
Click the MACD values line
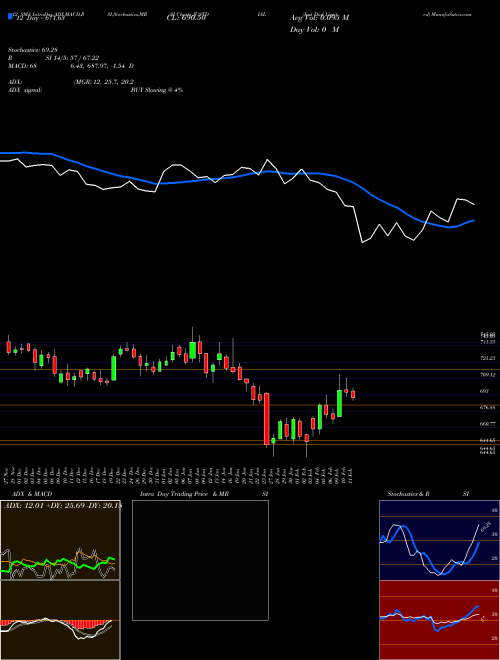[x=71, y=66]
